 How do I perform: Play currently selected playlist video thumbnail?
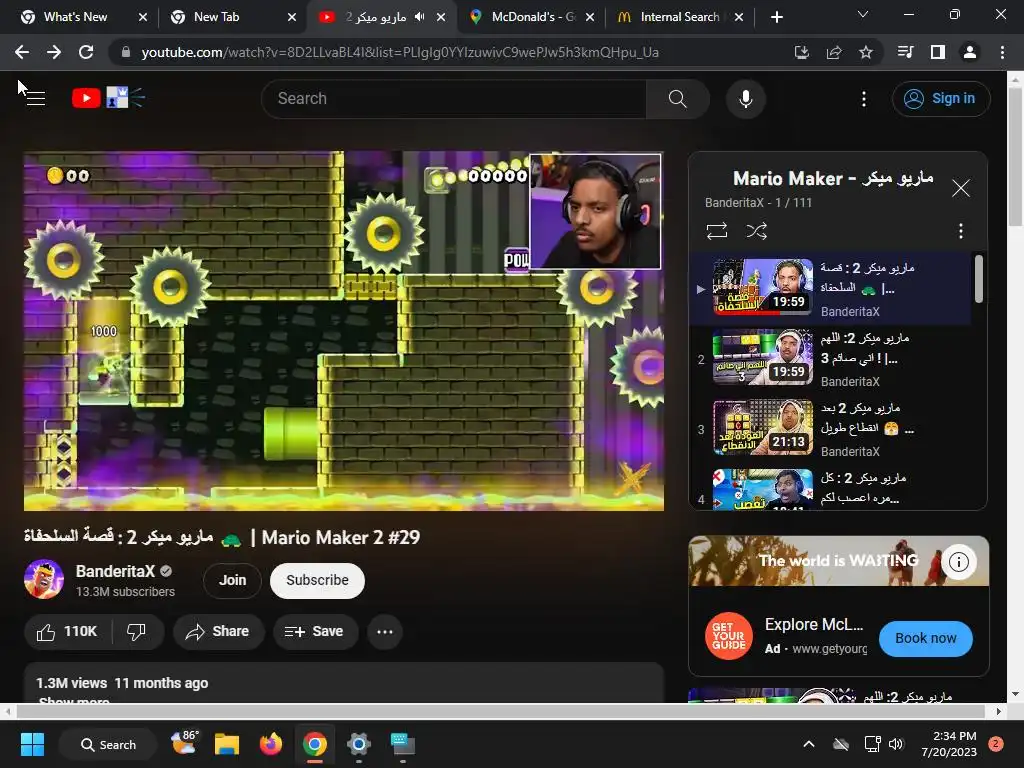763,287
